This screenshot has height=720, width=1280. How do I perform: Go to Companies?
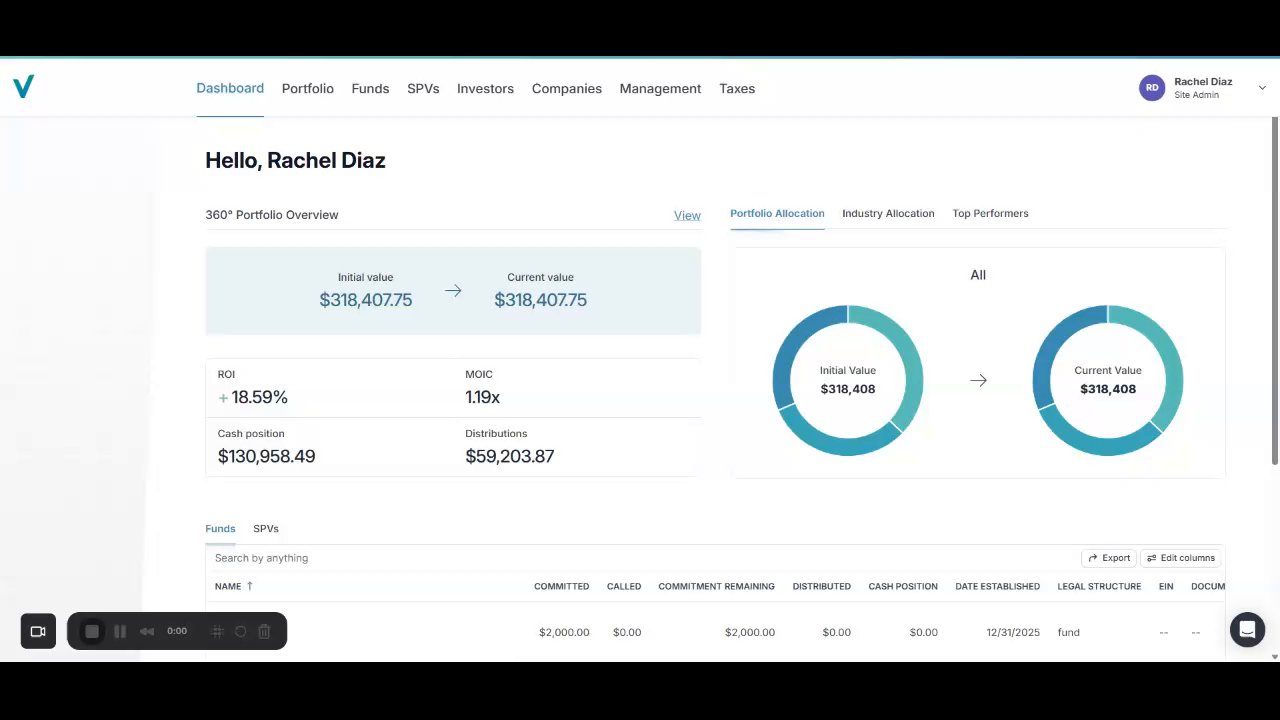567,88
